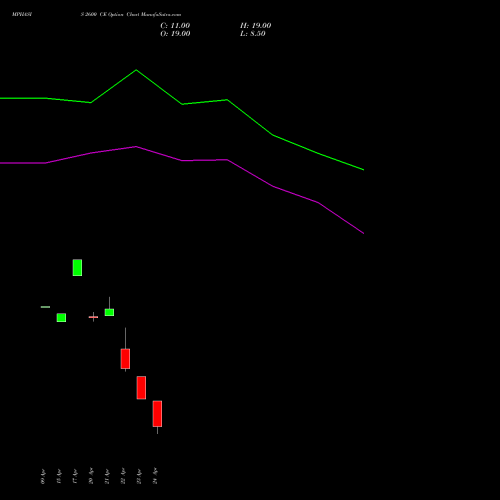This screenshot has width=500, height=500.
Task: Select the tall green candlestick for 17 Apr
Action: coord(77,268)
